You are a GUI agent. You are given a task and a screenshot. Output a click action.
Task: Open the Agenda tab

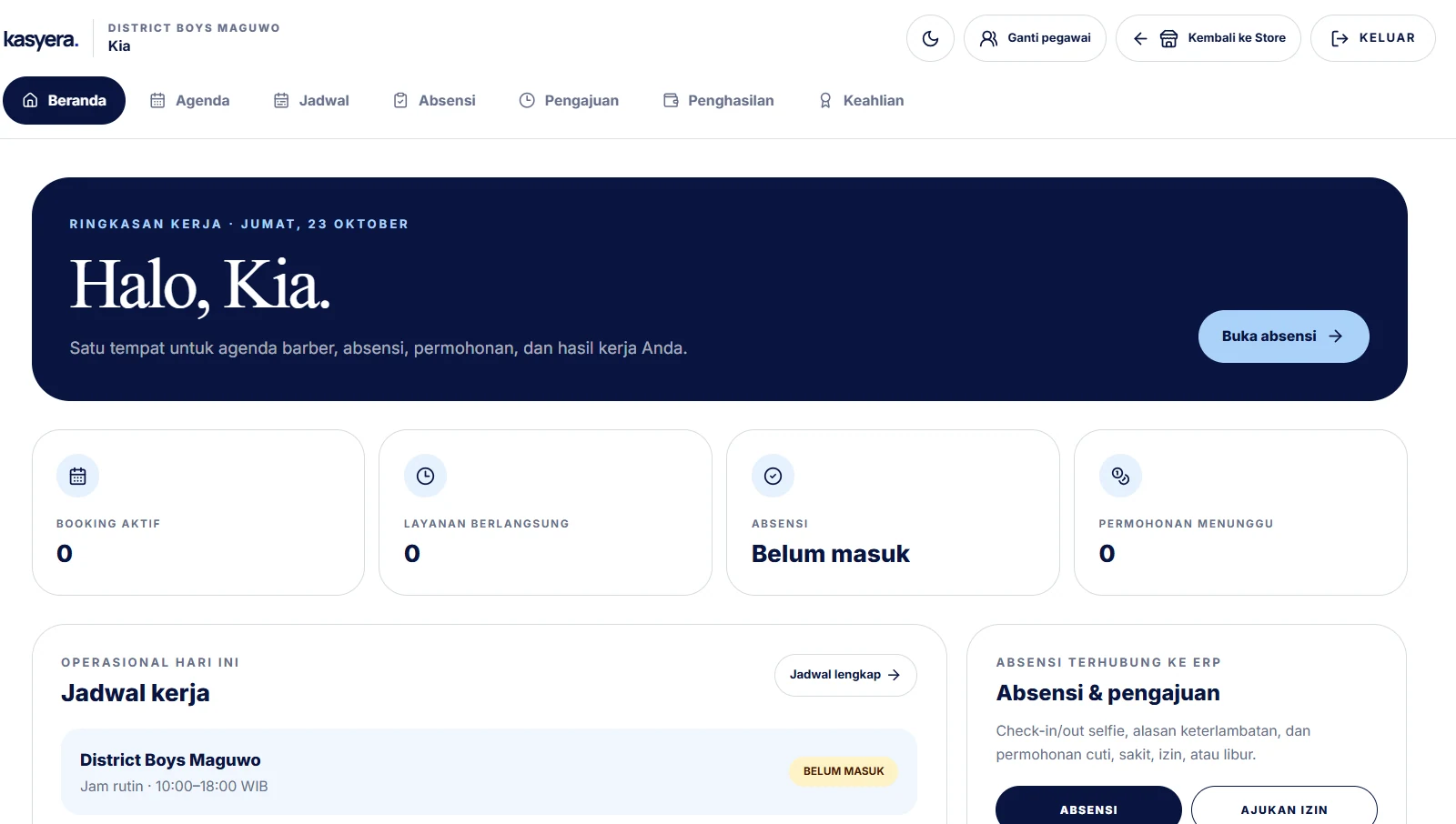[x=189, y=100]
